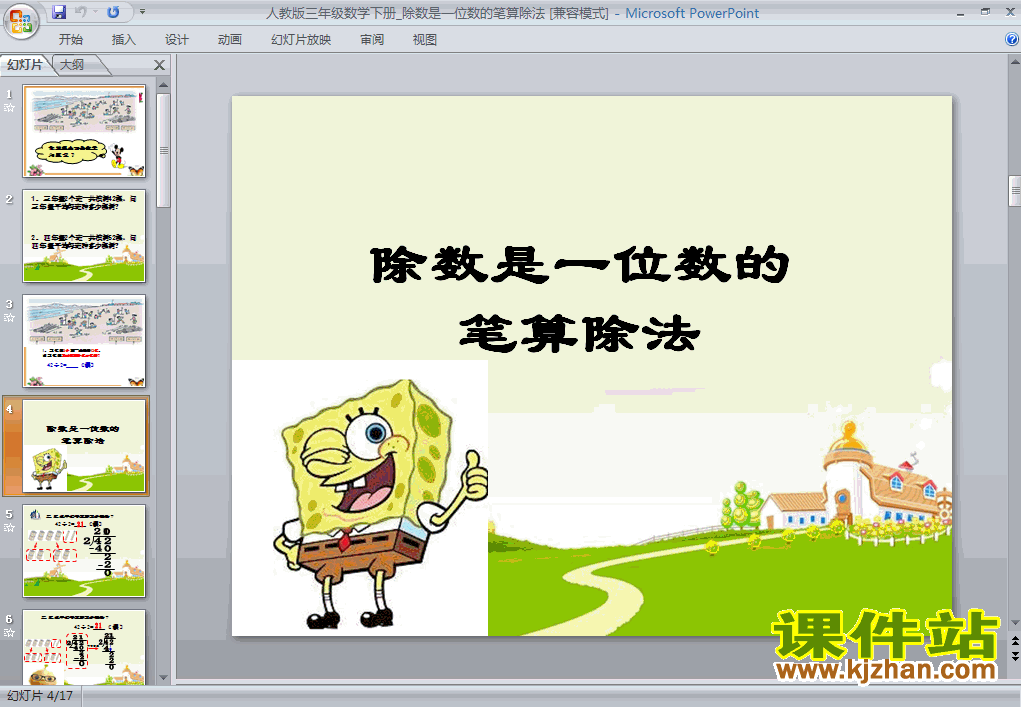Click the thumbnail pane scrollbar handle
Viewport: 1021px width, 707px height.
163,150
